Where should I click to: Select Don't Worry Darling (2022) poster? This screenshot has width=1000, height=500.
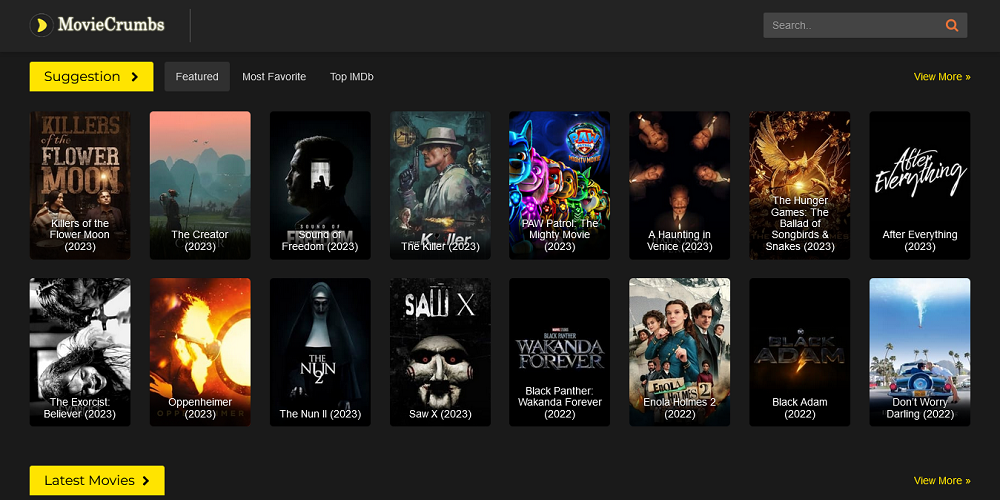(920, 352)
